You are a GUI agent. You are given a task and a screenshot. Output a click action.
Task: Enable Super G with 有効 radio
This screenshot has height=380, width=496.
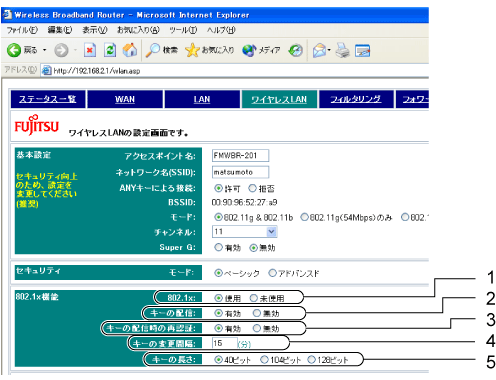point(218,247)
